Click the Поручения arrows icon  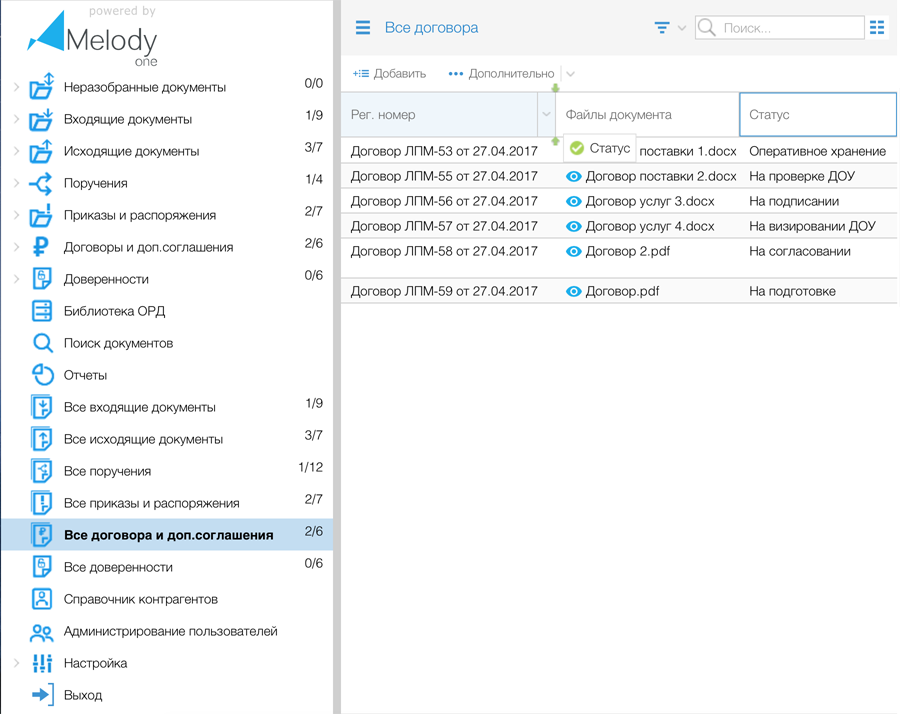click(x=42, y=183)
